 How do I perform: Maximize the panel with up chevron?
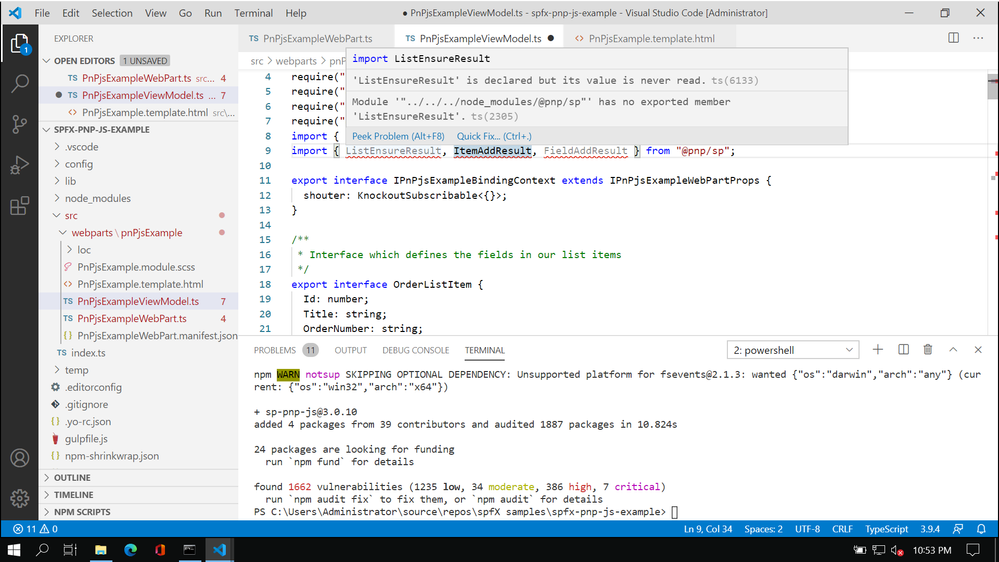click(x=953, y=349)
